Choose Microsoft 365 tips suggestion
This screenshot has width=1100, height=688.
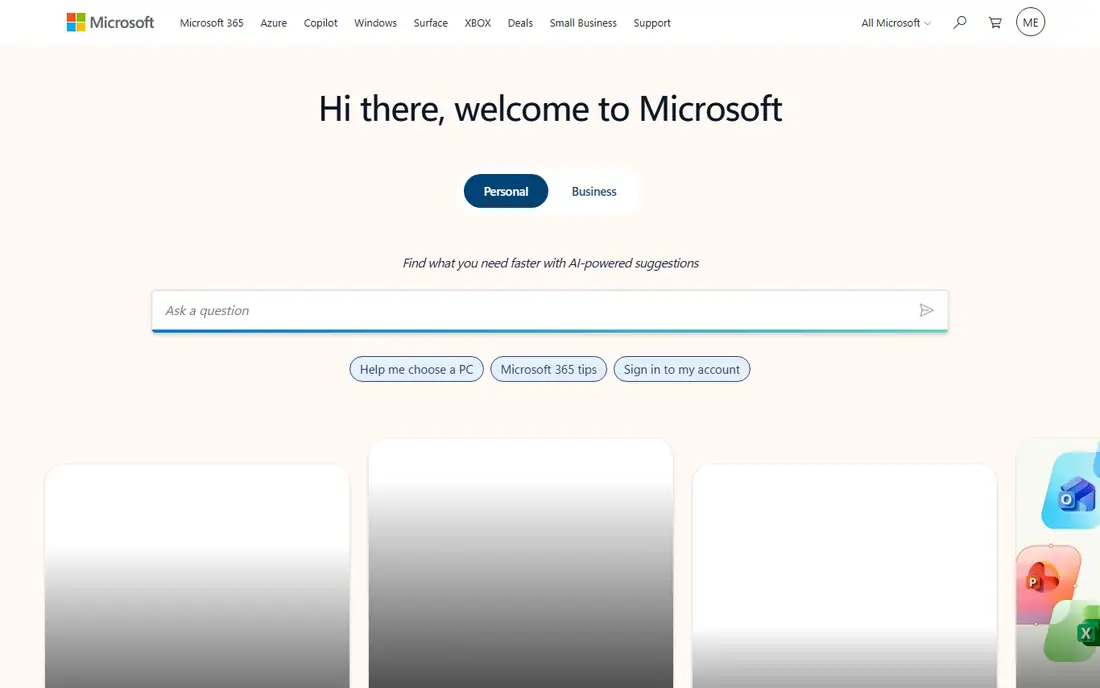point(549,369)
